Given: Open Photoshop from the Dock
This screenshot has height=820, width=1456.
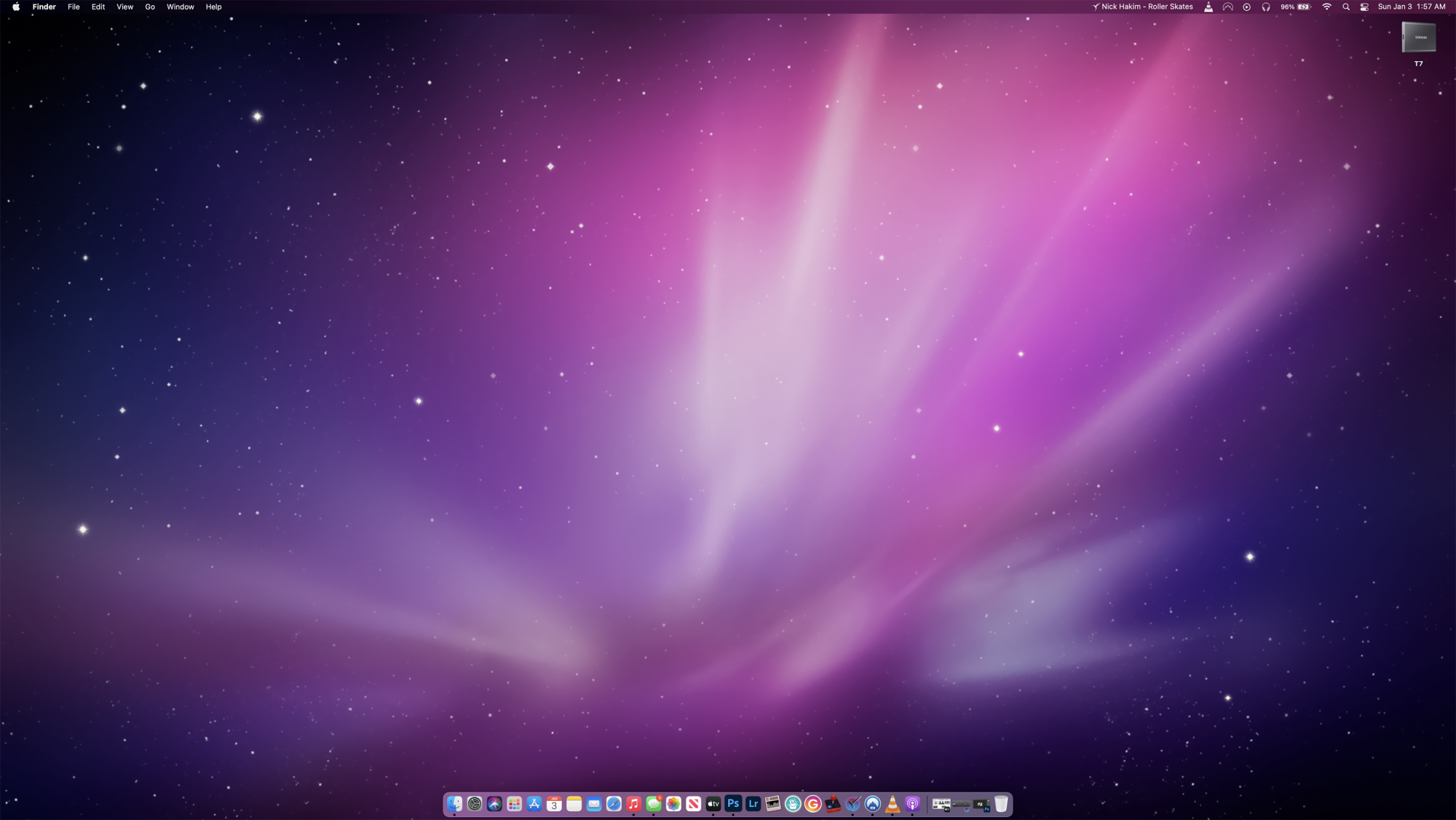Looking at the screenshot, I should tap(733, 804).
